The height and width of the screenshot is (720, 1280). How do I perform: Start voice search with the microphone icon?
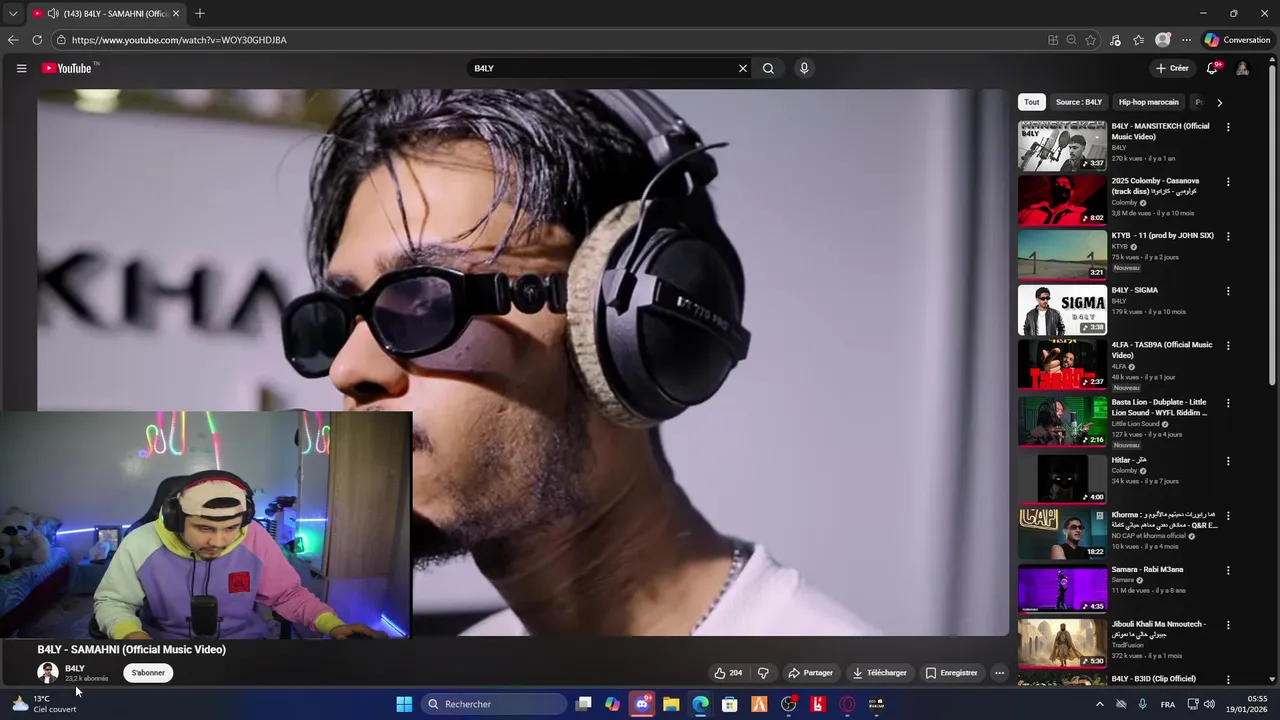pyautogui.click(x=804, y=68)
